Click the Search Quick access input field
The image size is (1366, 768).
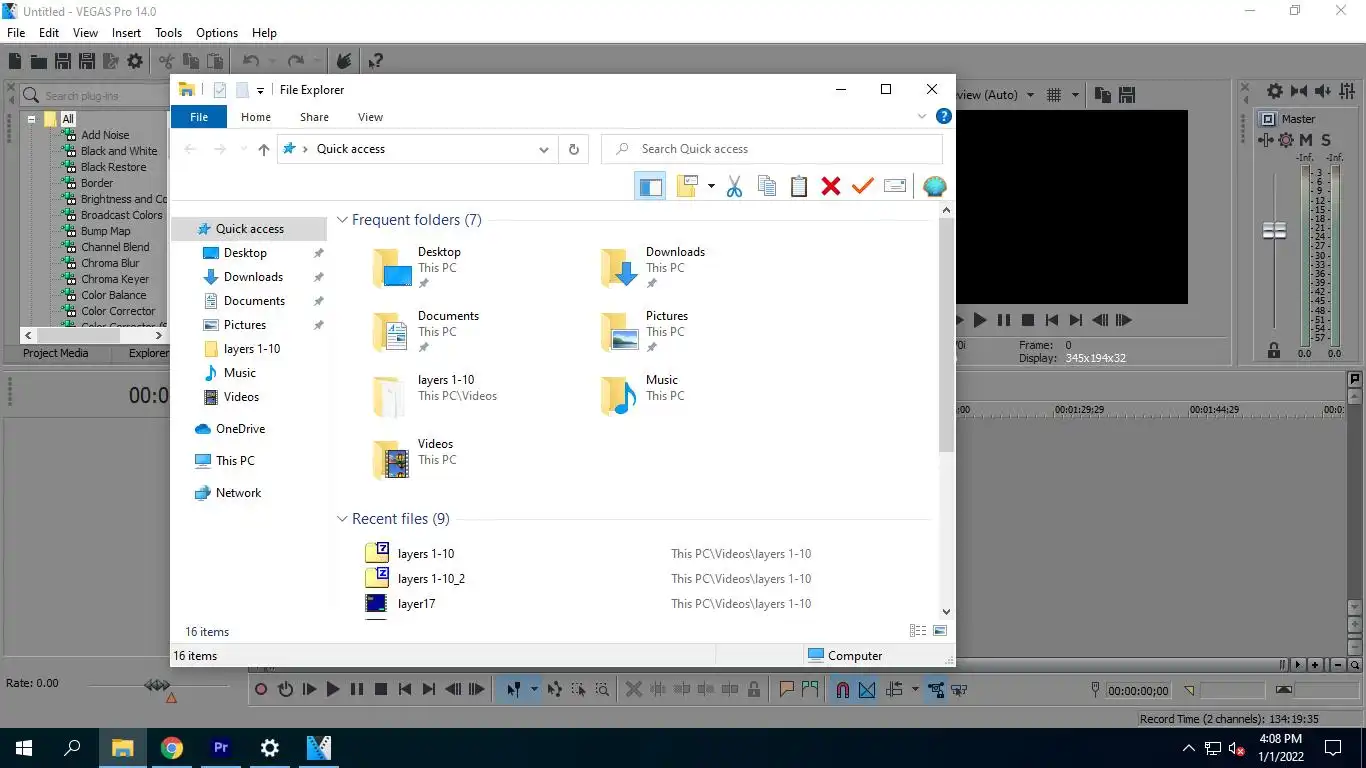tap(772, 149)
